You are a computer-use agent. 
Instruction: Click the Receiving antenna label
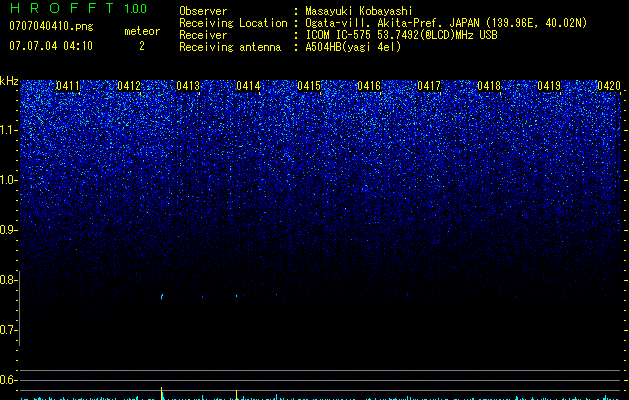coord(230,47)
